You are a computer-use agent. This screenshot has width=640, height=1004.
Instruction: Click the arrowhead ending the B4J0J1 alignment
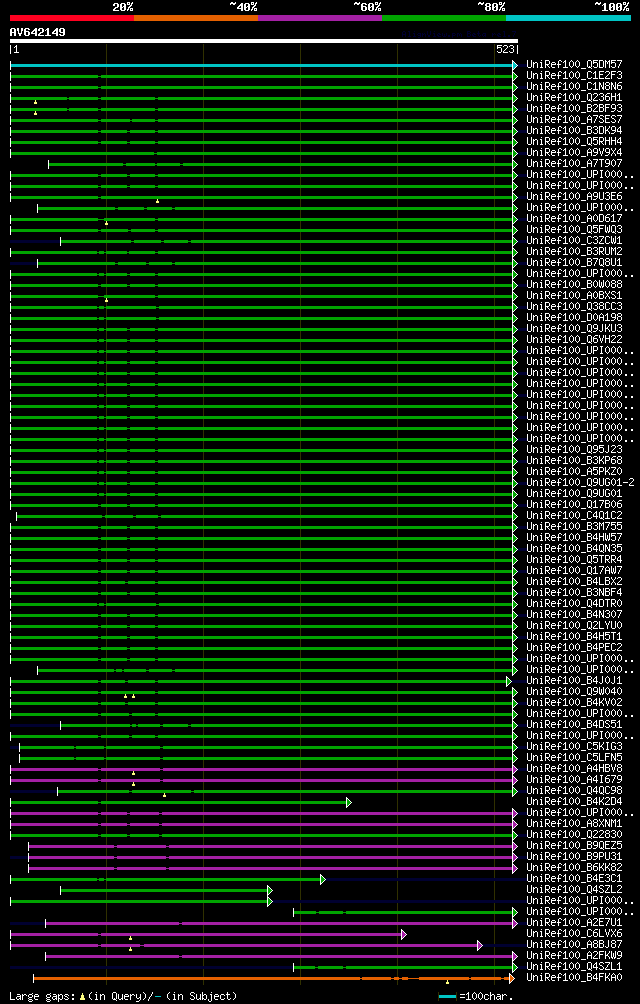click(509, 681)
